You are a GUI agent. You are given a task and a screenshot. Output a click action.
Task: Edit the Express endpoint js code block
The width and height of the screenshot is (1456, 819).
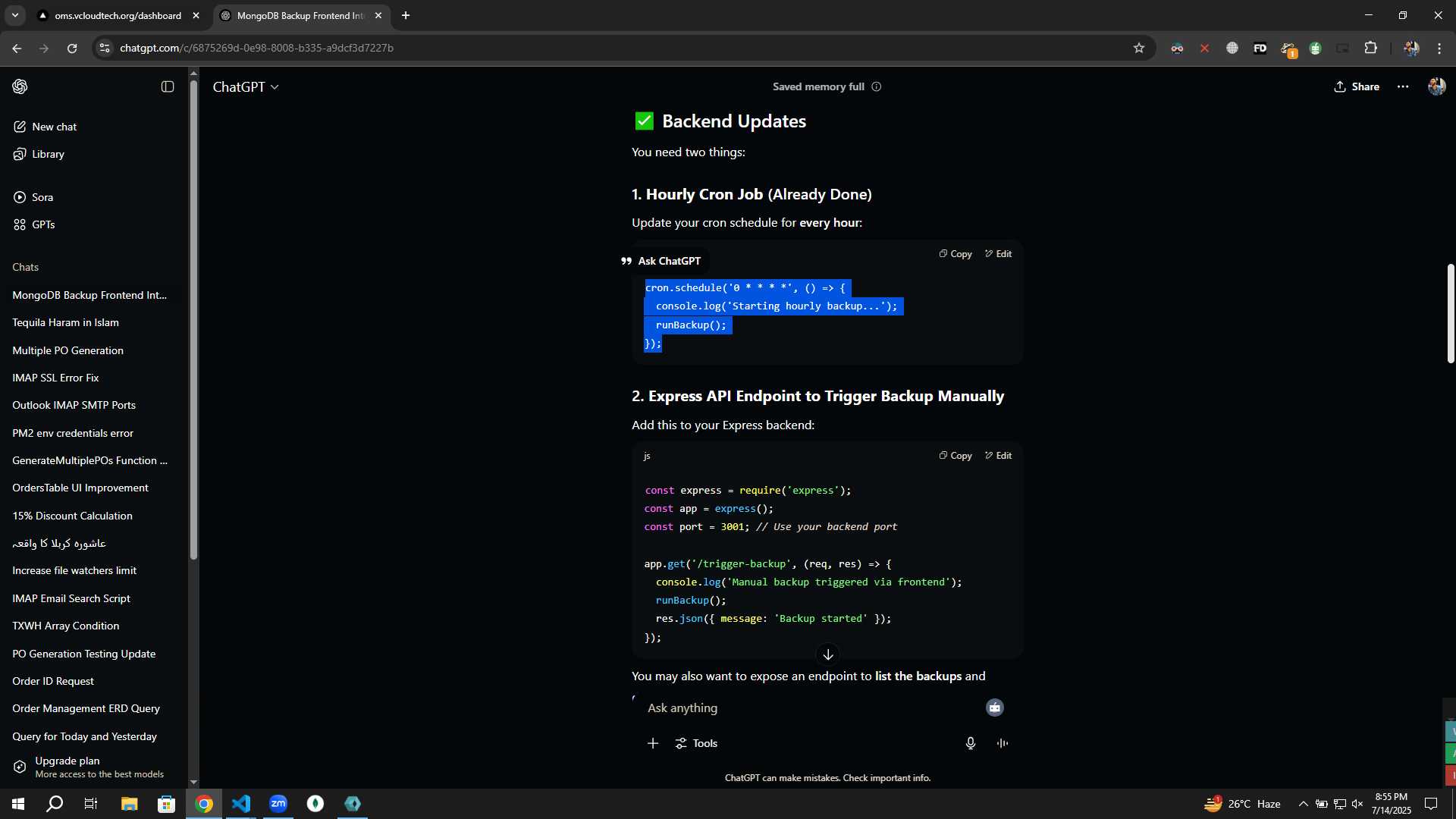[x=998, y=456]
